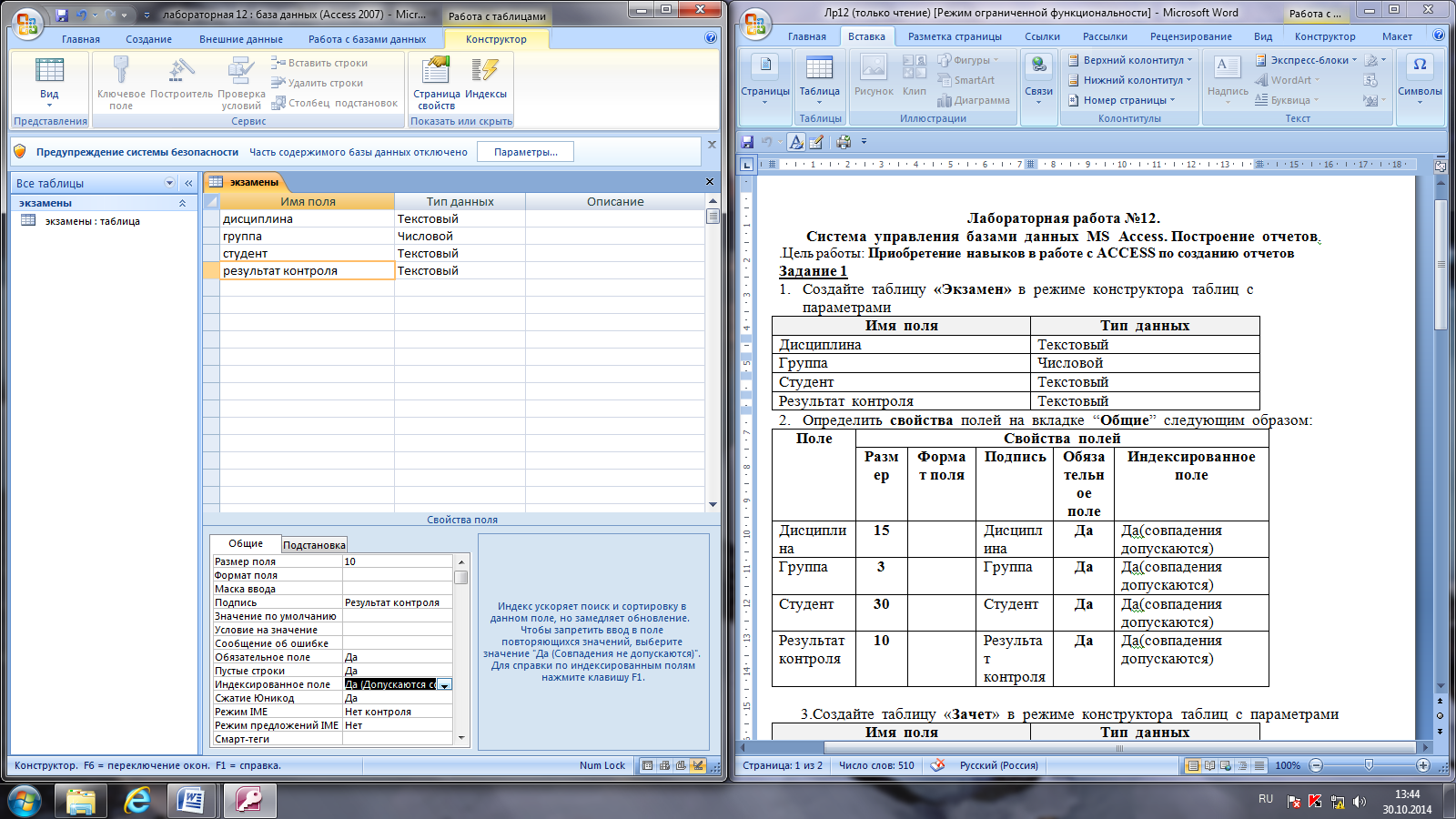Click Ключевое поле key icon
This screenshot has height=819, width=1456.
coord(121,83)
